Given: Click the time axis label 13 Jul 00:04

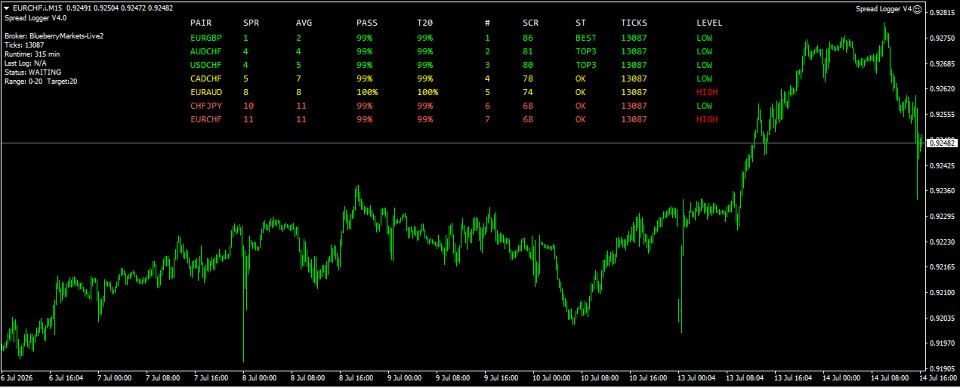Looking at the screenshot, I should click(696, 378).
